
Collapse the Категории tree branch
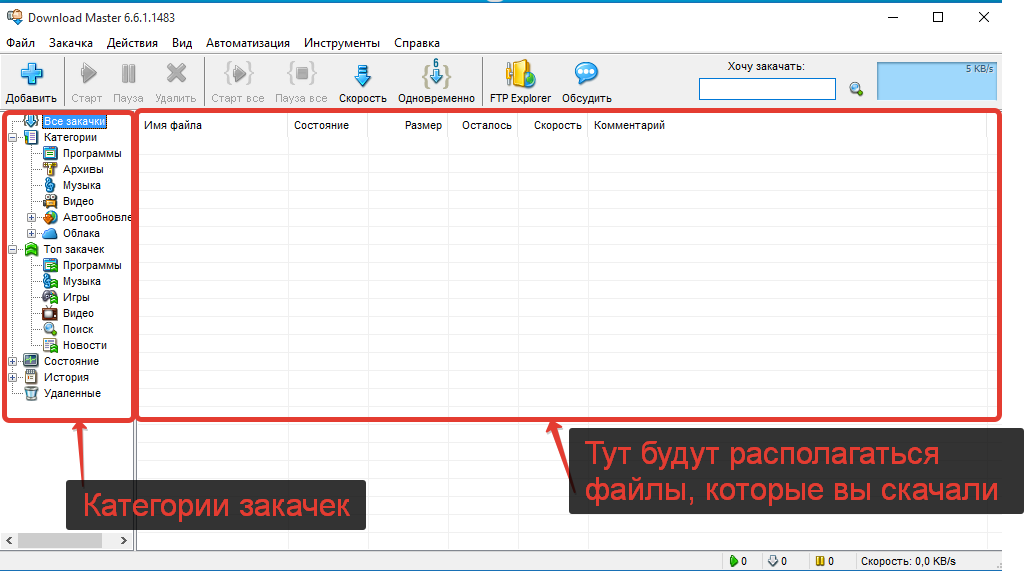(12, 137)
